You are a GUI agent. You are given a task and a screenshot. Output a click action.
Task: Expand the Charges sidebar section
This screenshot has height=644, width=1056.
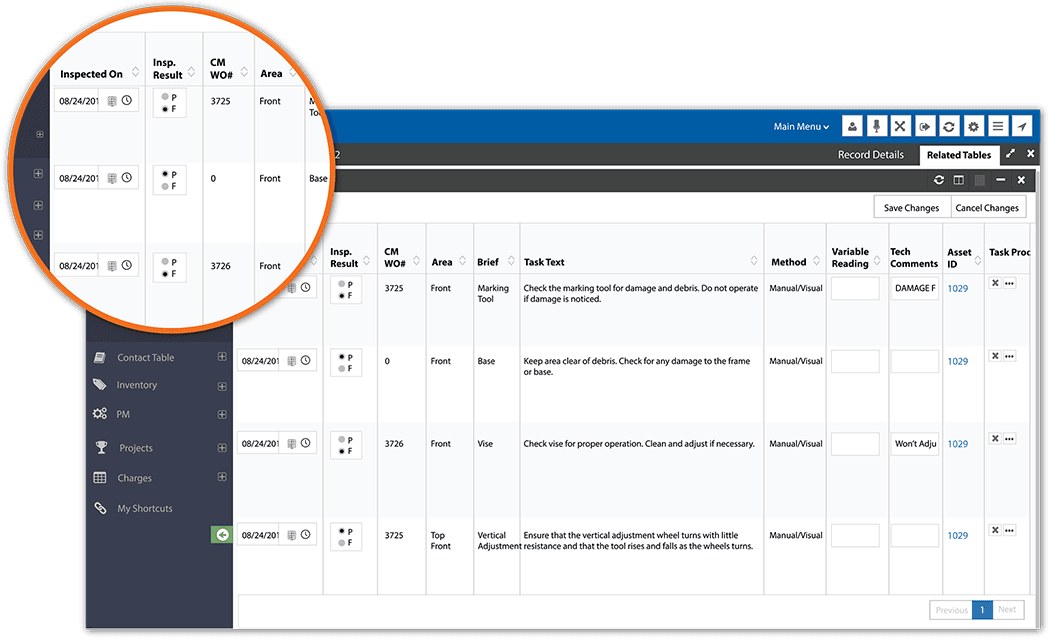point(222,477)
